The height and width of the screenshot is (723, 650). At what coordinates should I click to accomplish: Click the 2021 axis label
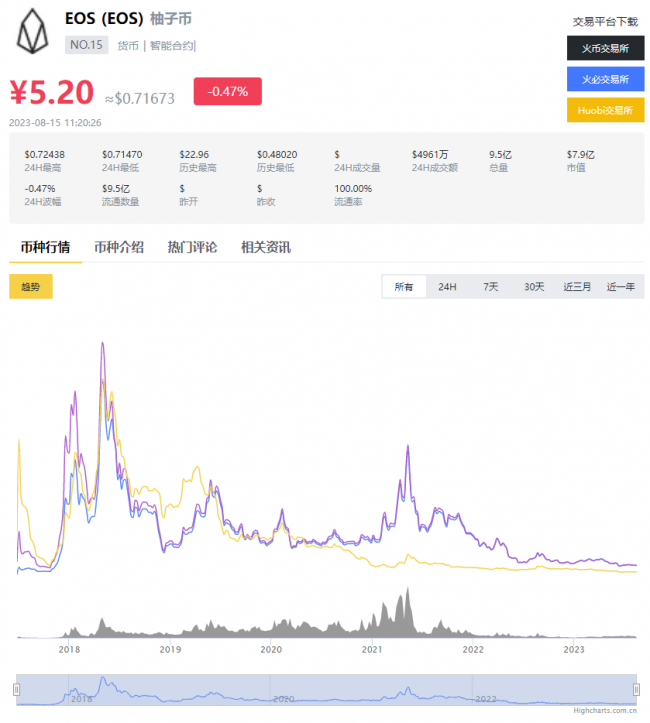[x=372, y=649]
